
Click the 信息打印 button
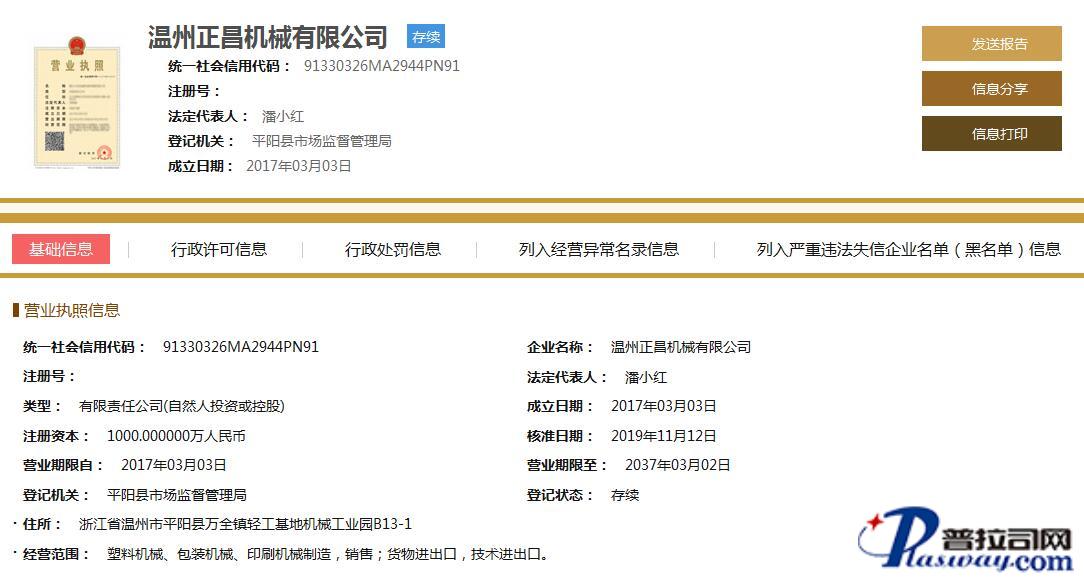(991, 133)
